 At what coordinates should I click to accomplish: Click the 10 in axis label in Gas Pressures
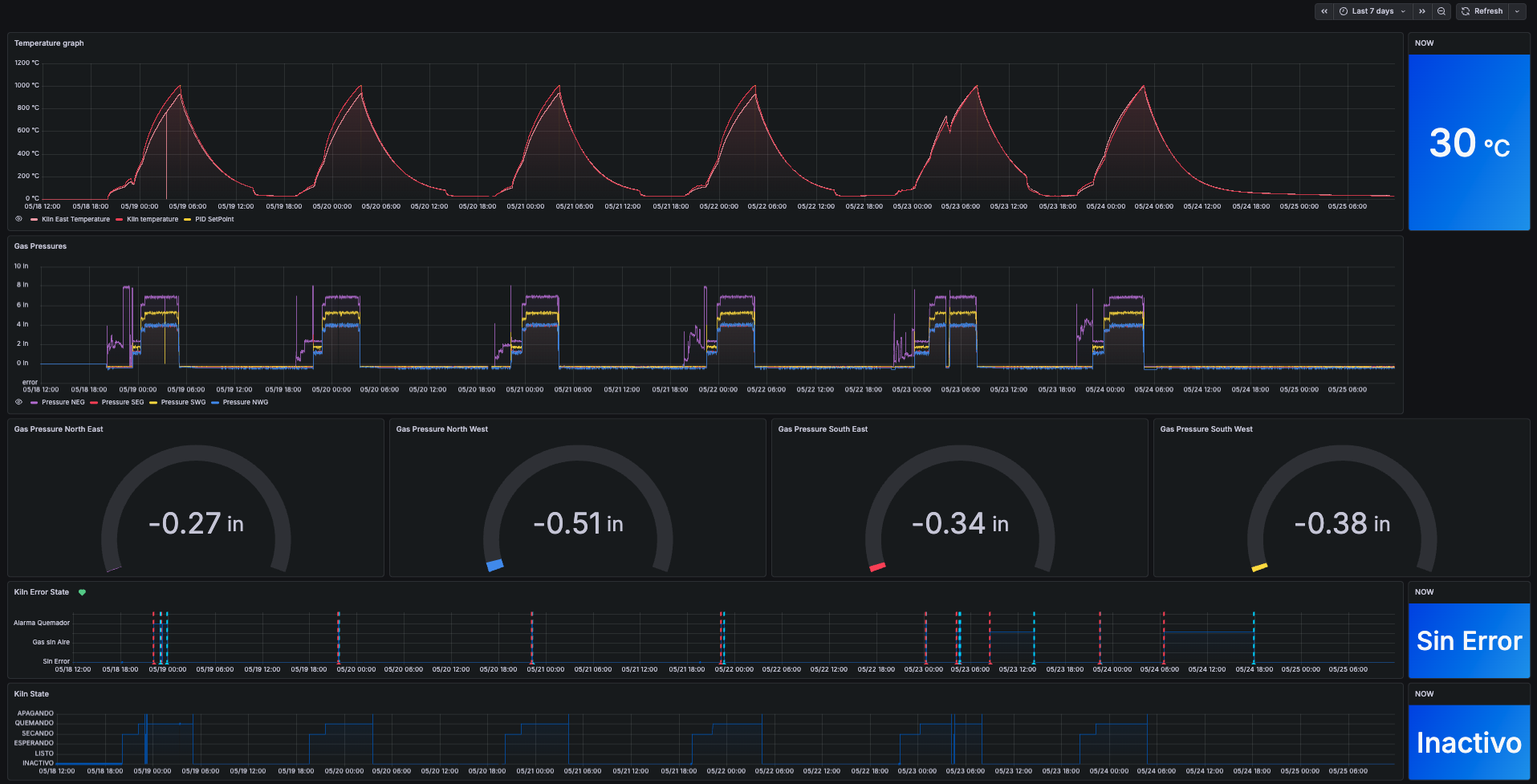coord(21,266)
